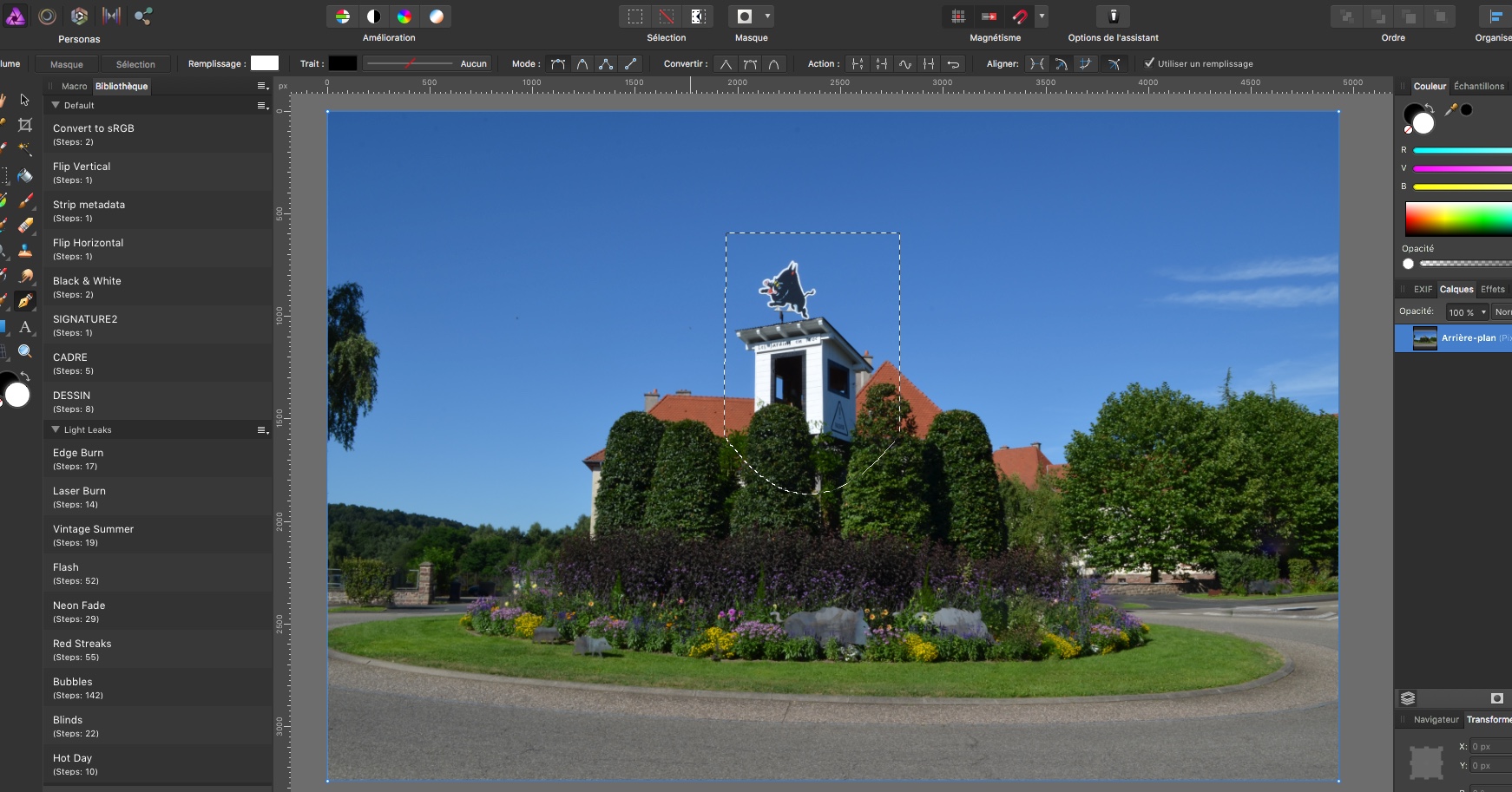Open the stroke width control showing Aucun

click(427, 63)
